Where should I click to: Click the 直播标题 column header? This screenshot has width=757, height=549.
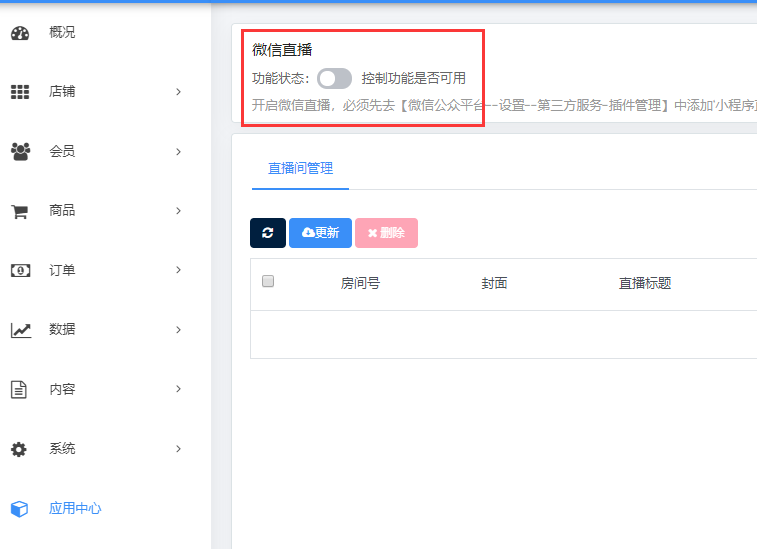coord(645,283)
